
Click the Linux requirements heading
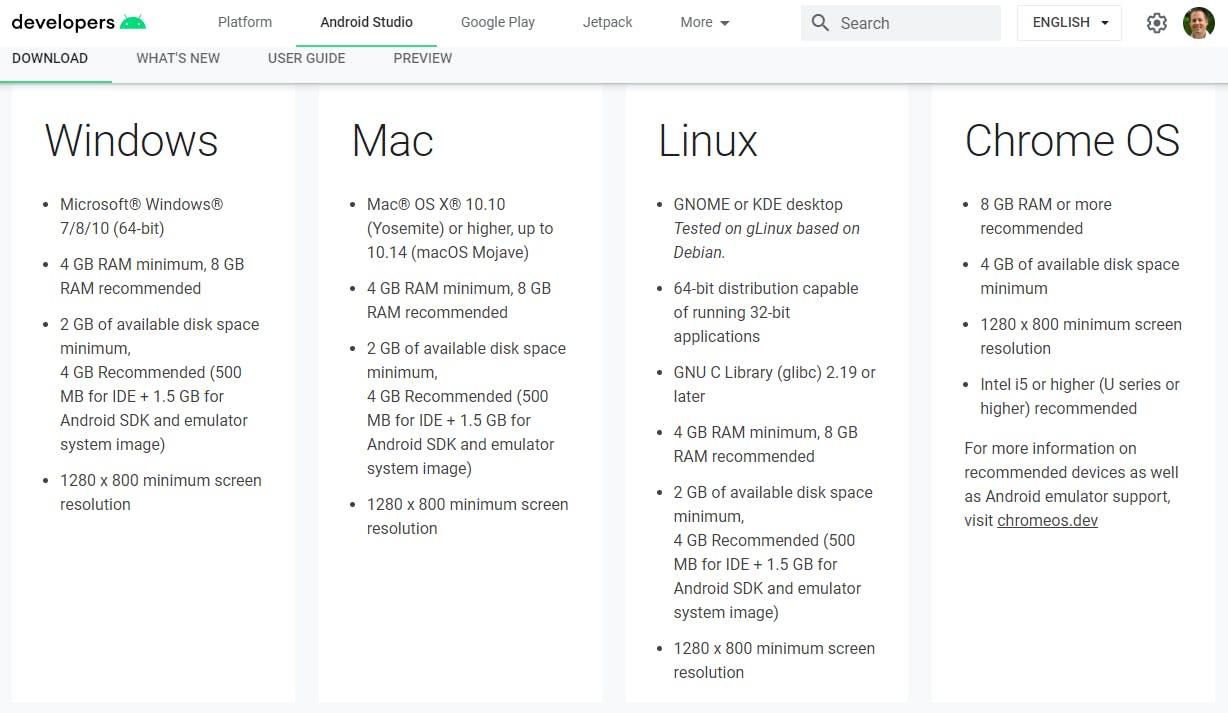[708, 140]
